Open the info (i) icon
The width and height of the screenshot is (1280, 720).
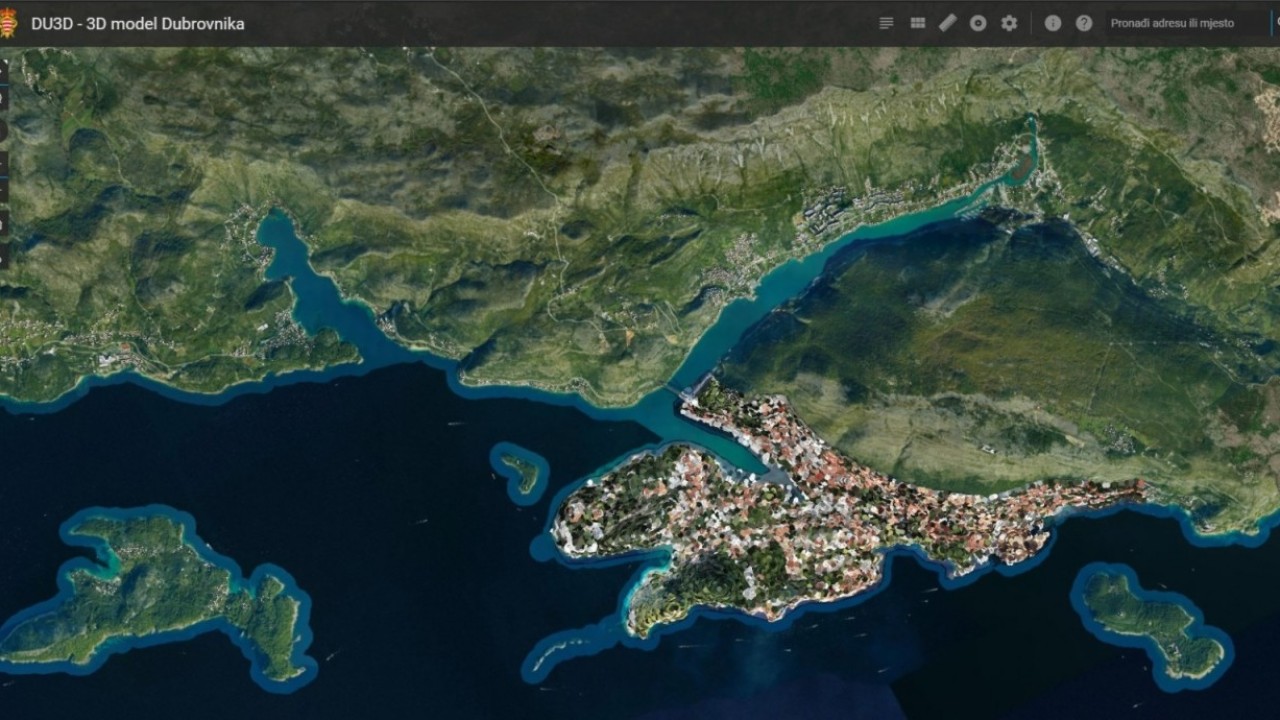(x=1053, y=23)
